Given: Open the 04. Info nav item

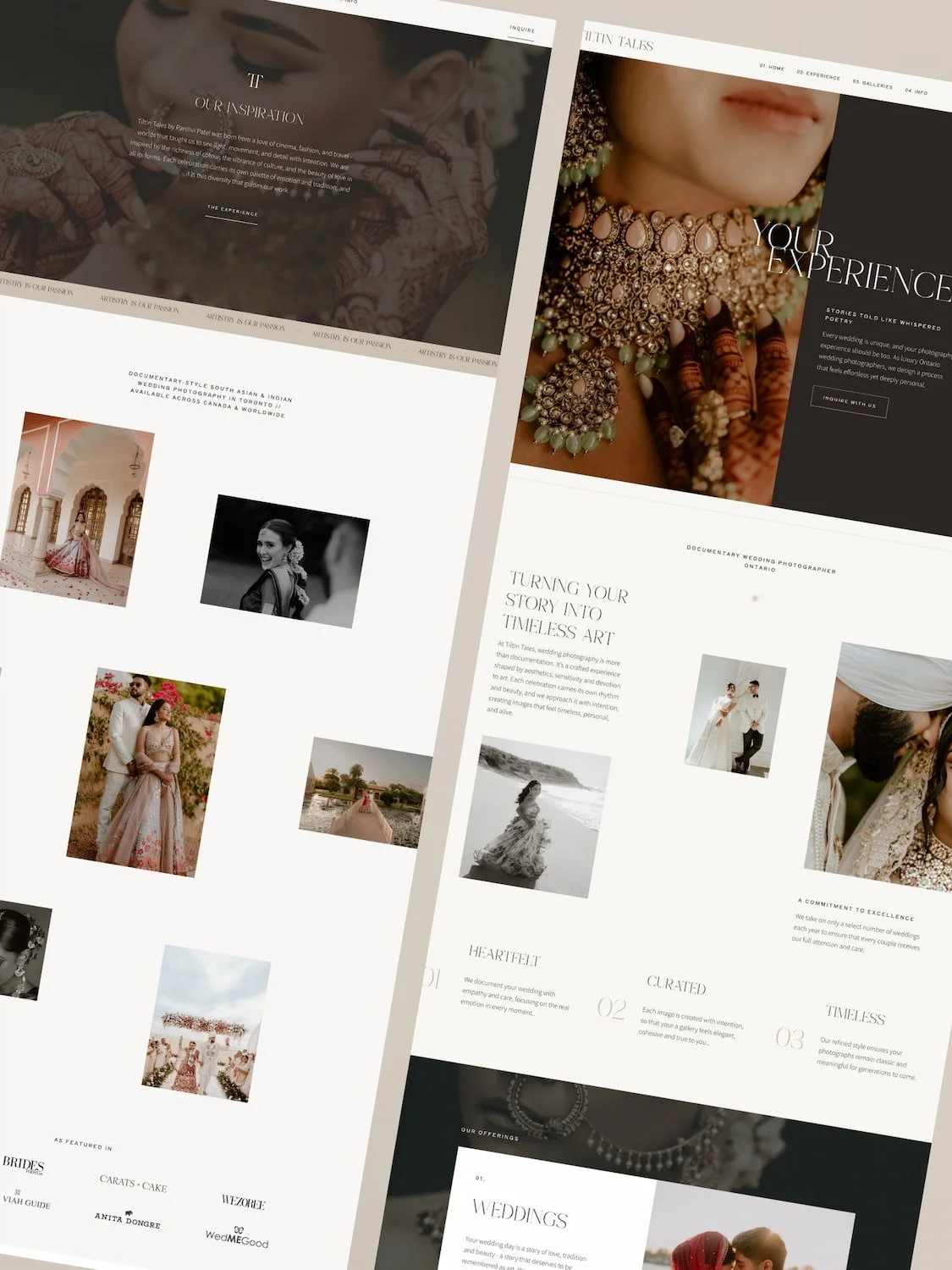Looking at the screenshot, I should (x=916, y=91).
